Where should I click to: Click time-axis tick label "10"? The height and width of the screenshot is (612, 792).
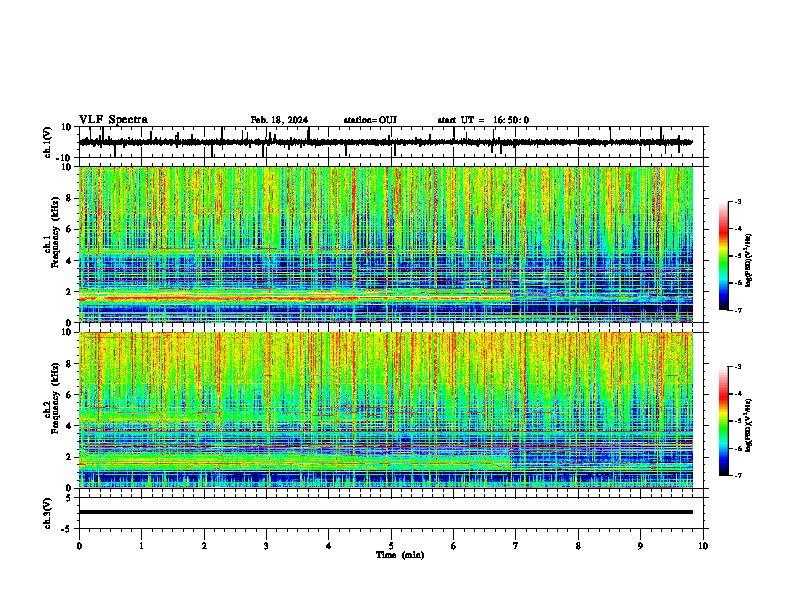click(x=703, y=546)
